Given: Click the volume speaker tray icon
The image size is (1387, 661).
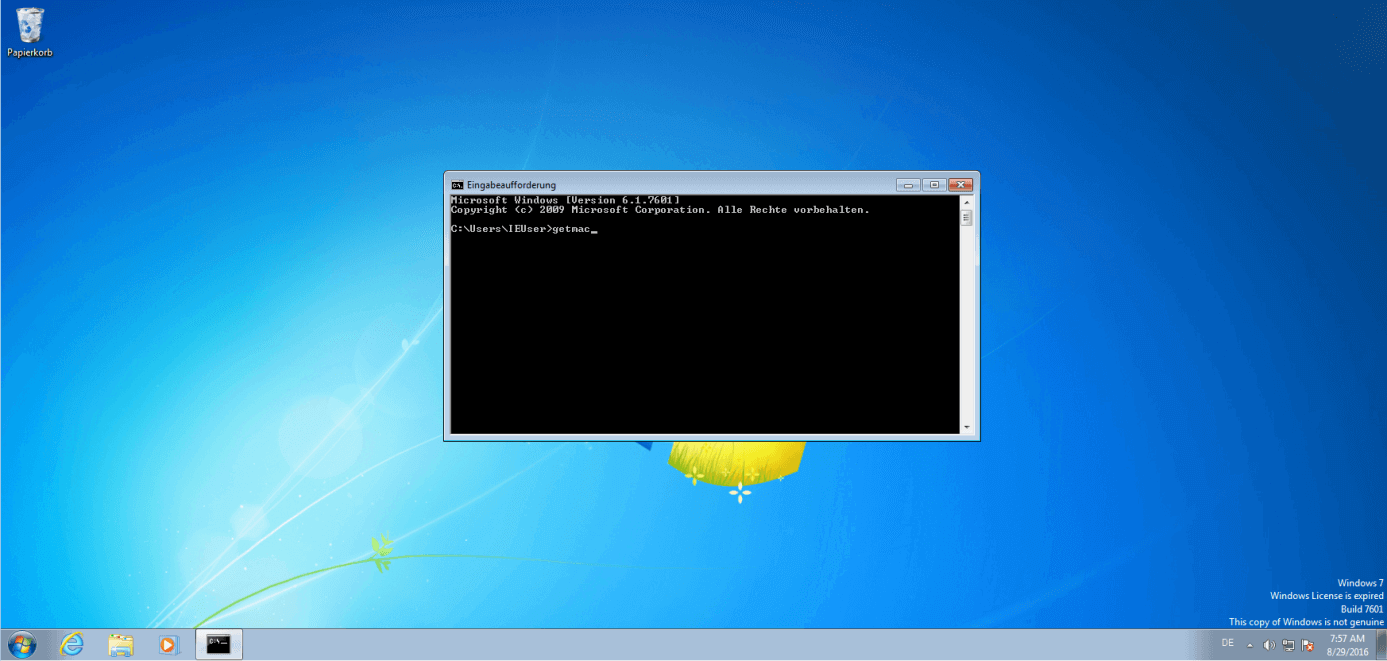Looking at the screenshot, I should tap(1269, 645).
